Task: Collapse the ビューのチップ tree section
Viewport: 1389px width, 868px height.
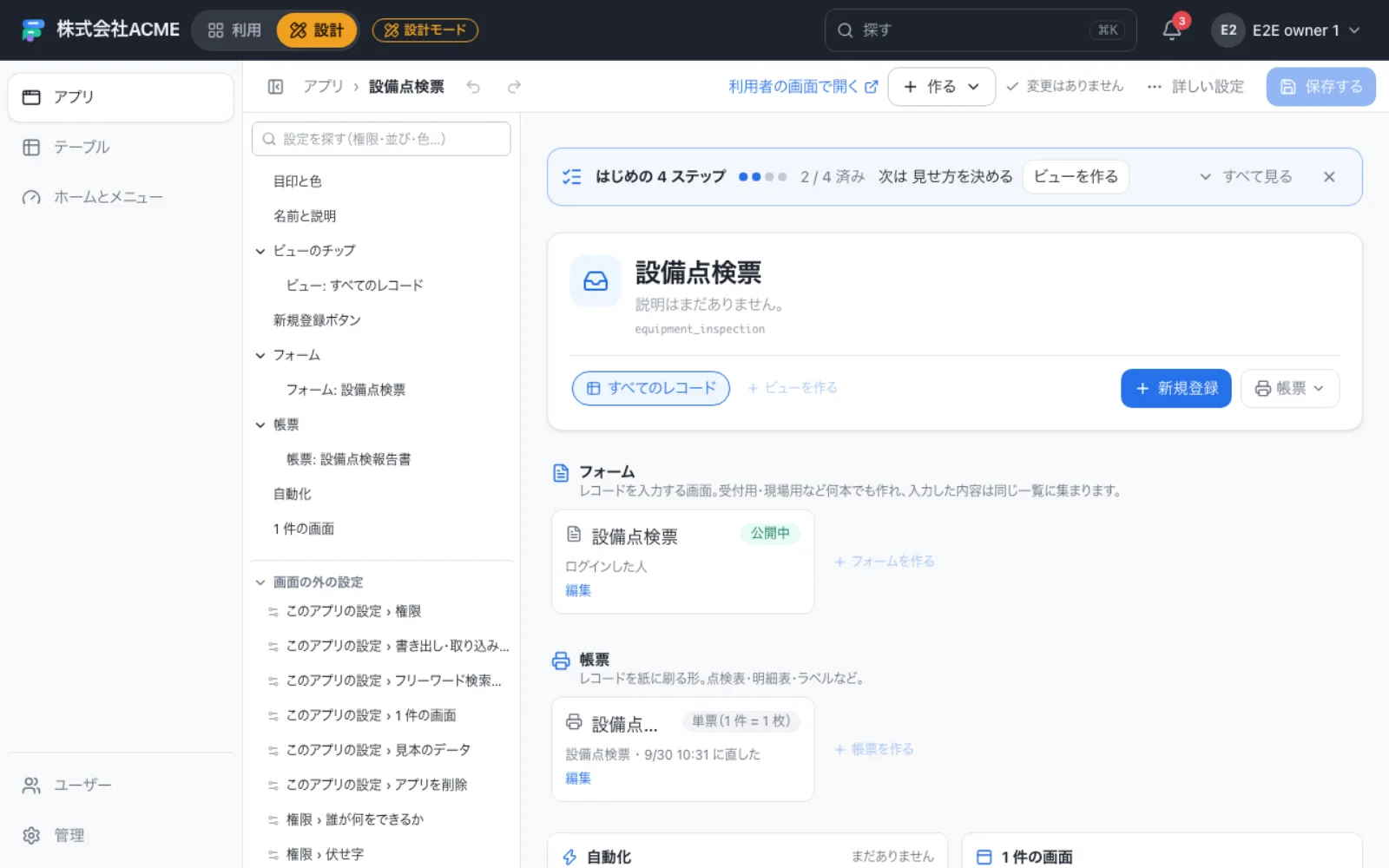Action: coord(260,252)
